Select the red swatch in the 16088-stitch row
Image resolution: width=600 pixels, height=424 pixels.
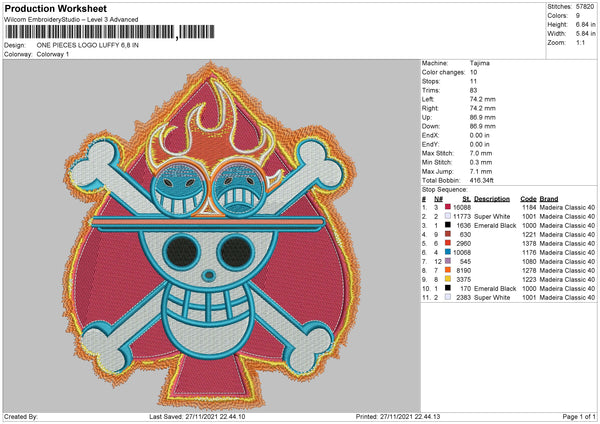tap(448, 207)
